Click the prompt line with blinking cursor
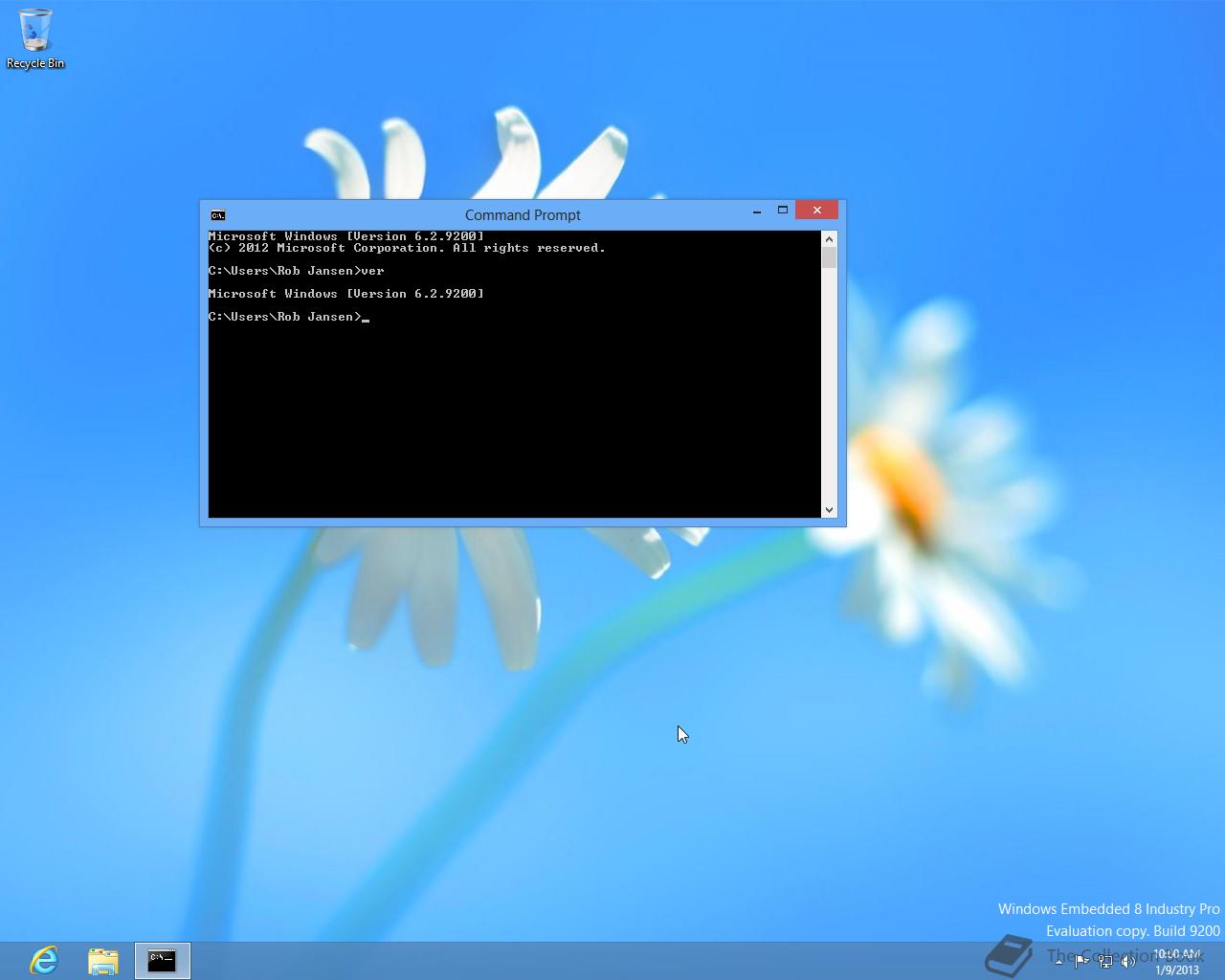This screenshot has width=1225, height=980. 289,317
